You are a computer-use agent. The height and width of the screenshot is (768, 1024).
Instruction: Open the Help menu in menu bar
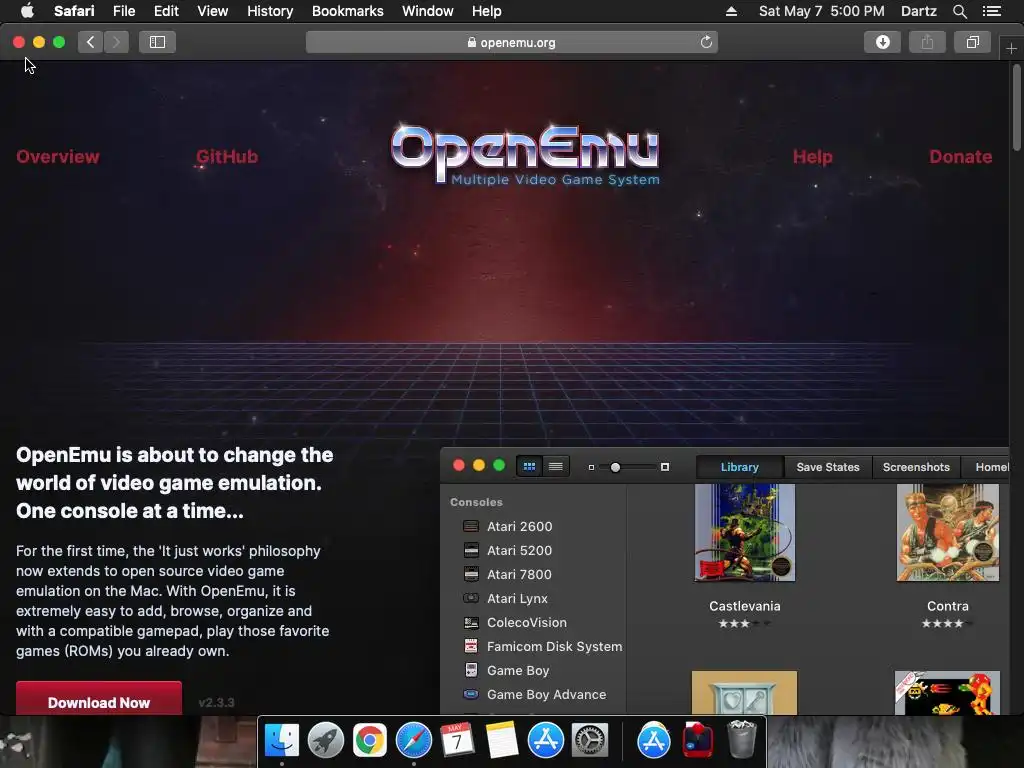pos(487,11)
